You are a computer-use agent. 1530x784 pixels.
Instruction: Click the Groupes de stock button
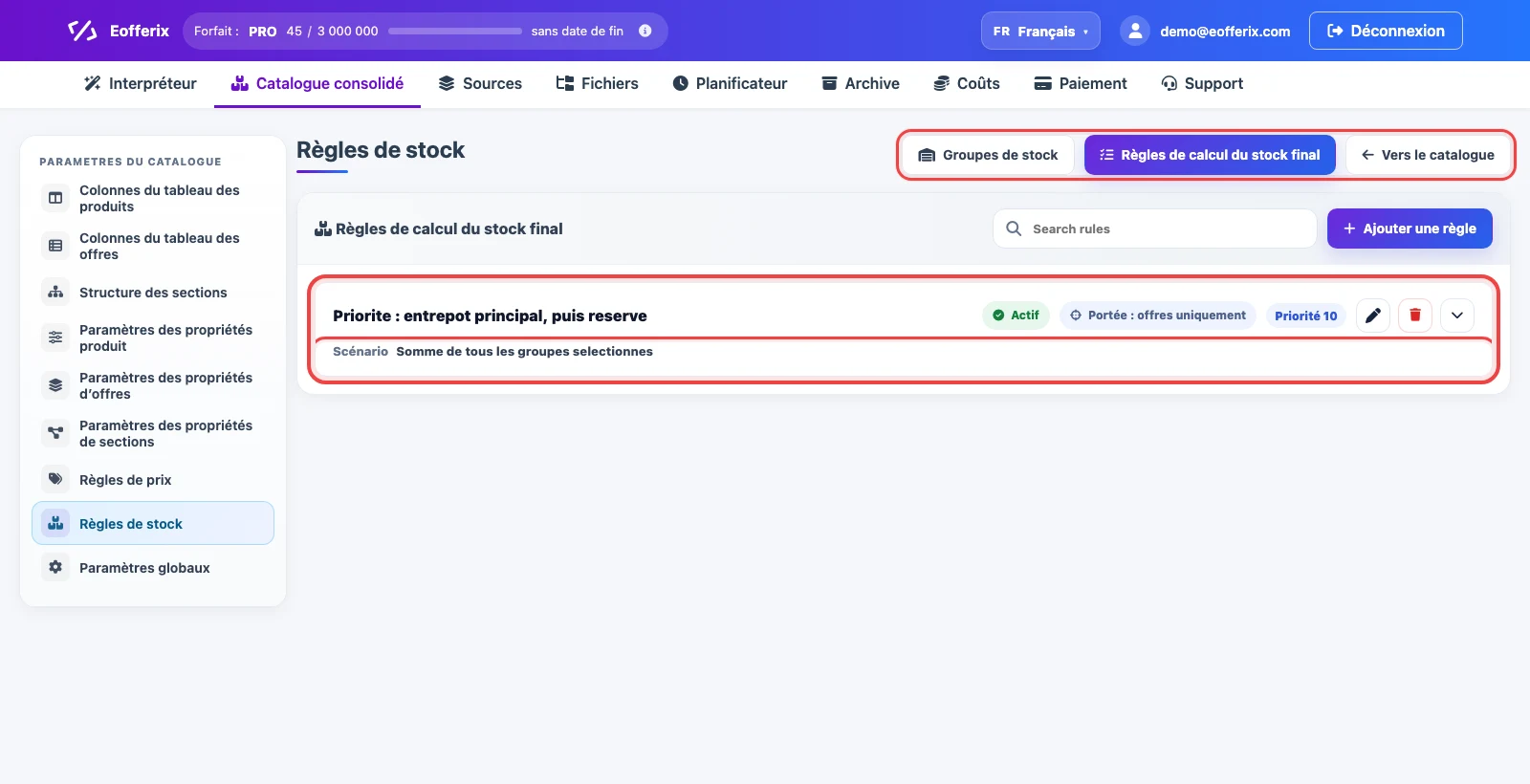989,155
